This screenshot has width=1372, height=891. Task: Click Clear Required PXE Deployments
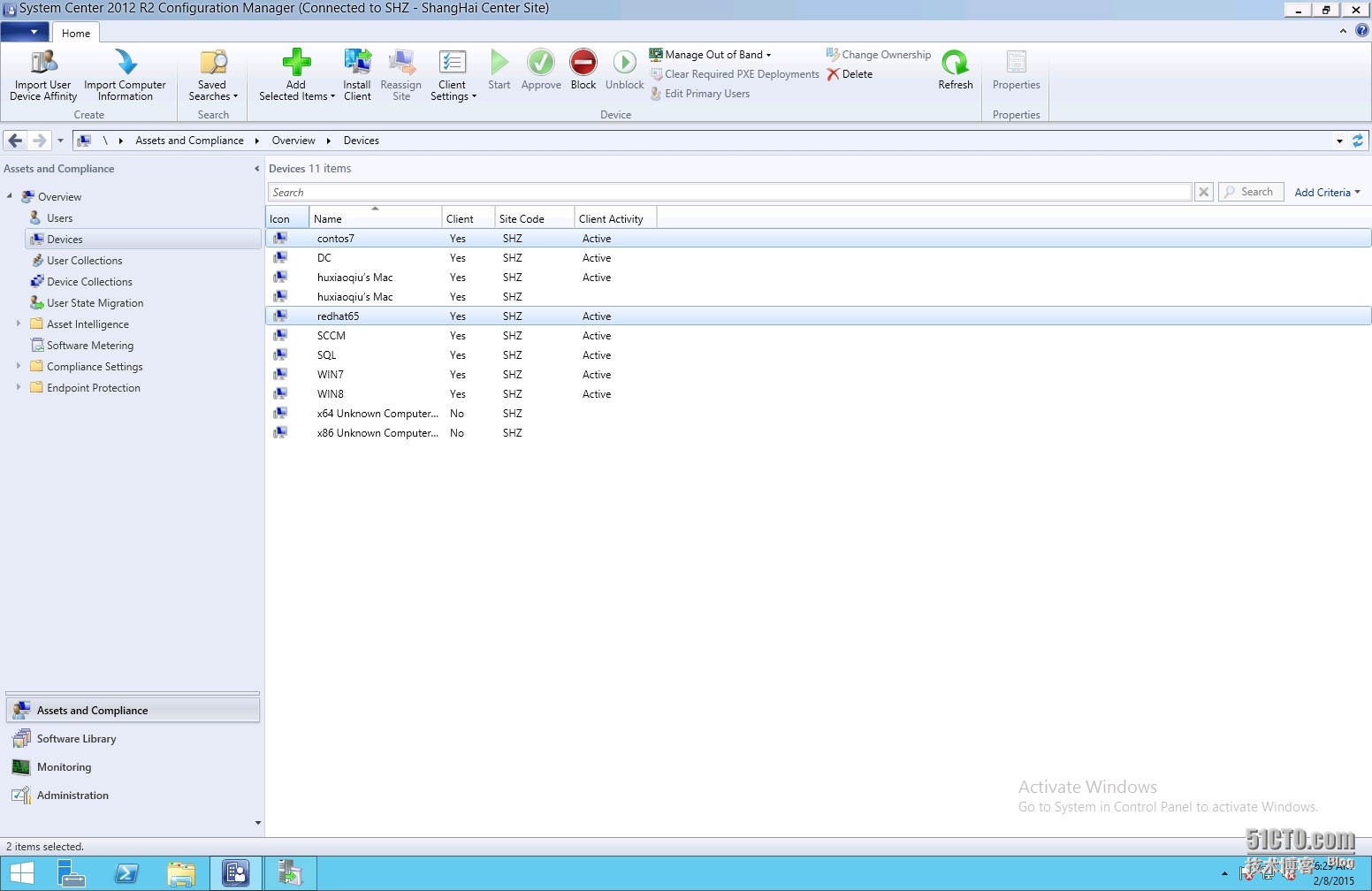tap(735, 74)
